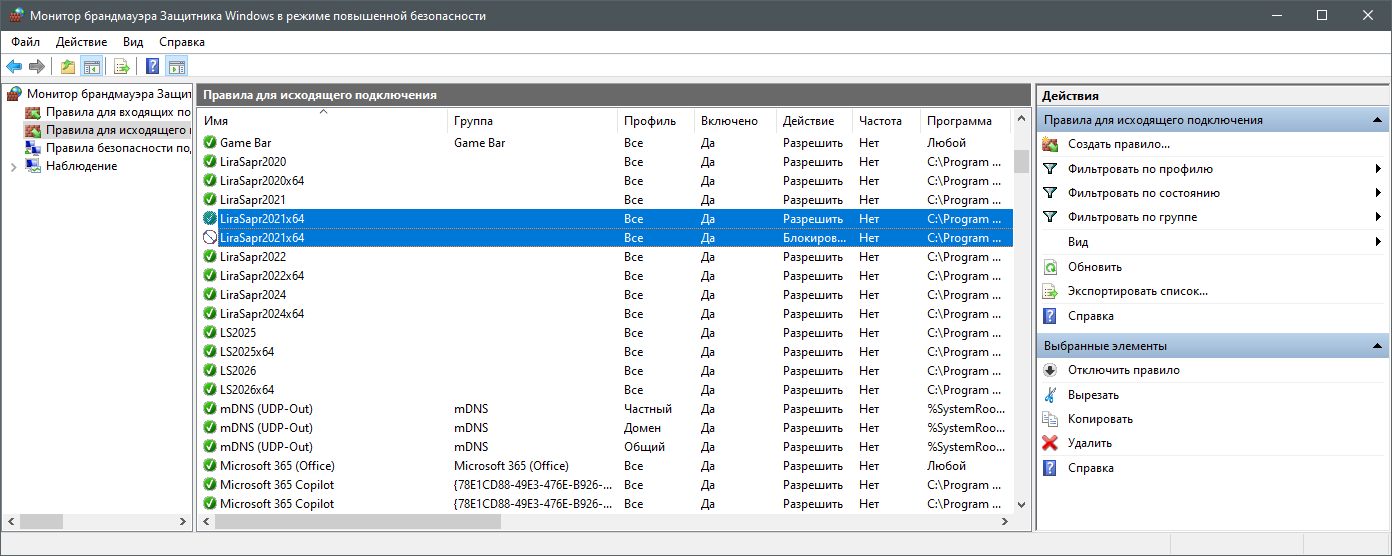Click the rules list horizontal scrollbar right arrow
1392x556 pixels.
pyautogui.click(x=1004, y=522)
